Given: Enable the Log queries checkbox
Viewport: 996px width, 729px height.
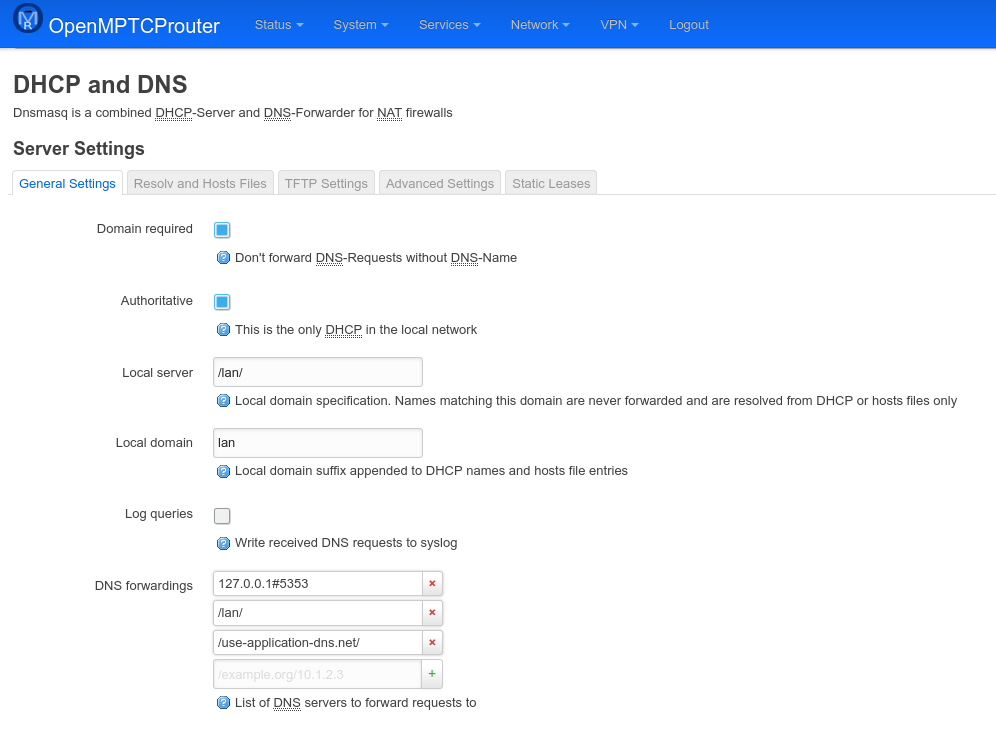Looking at the screenshot, I should 221,515.
